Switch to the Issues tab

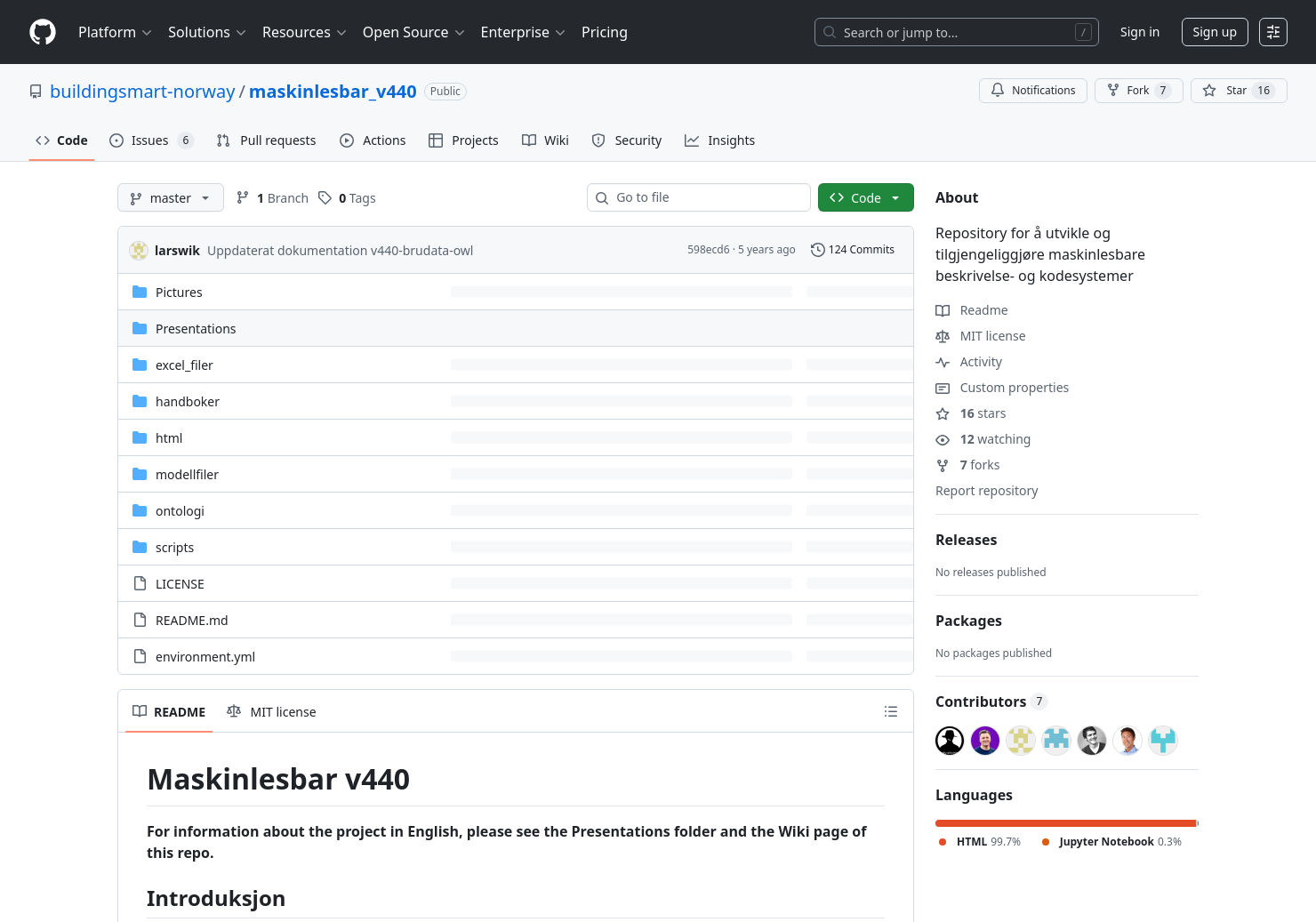150,140
